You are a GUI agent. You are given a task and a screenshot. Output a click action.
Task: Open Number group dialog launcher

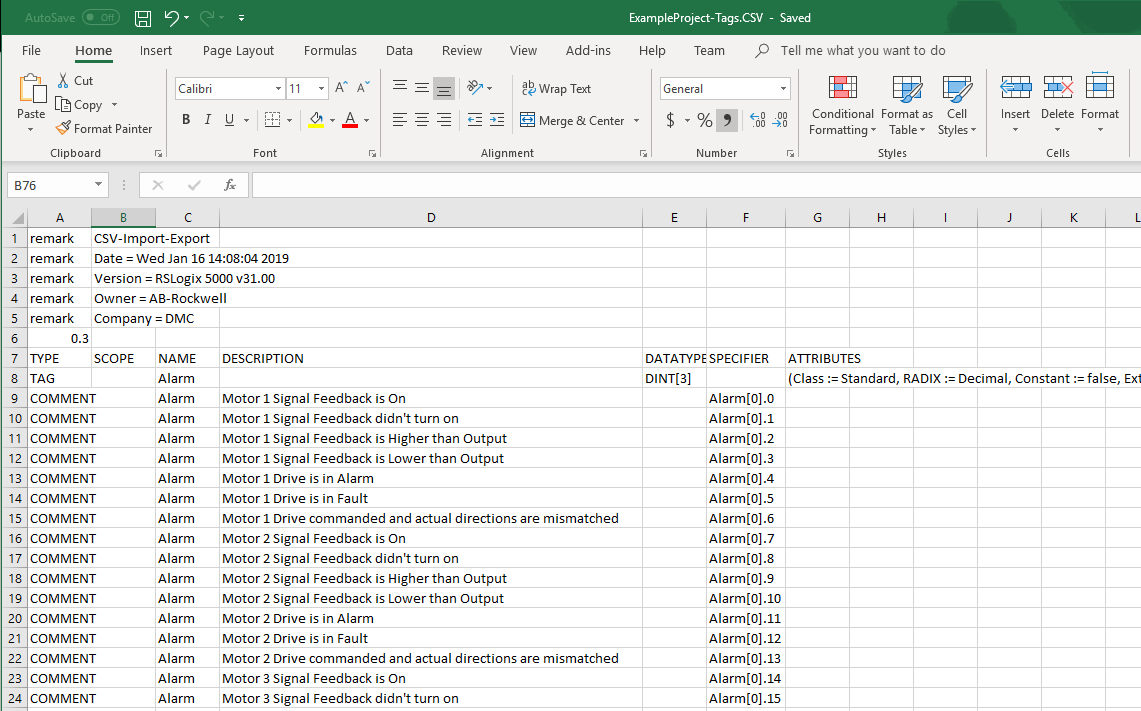[x=790, y=154]
